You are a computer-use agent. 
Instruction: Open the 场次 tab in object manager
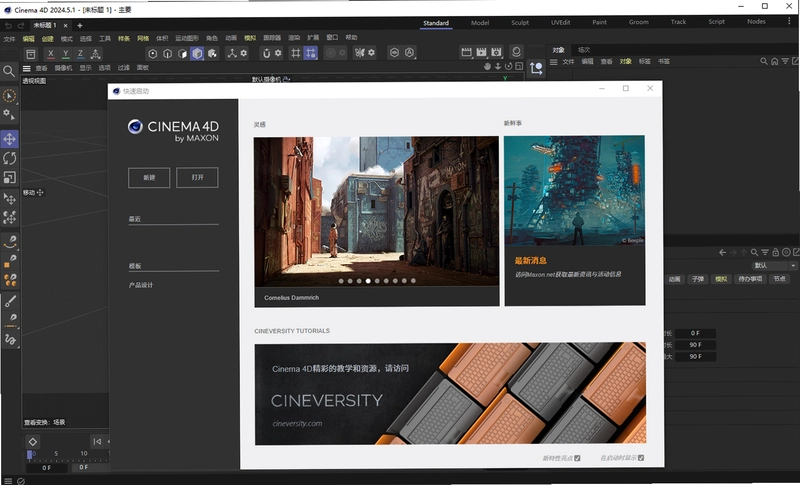pyautogui.click(x=584, y=50)
